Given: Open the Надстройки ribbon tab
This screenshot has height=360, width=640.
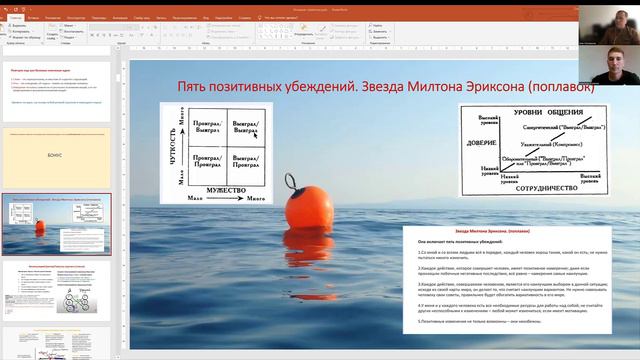Looking at the screenshot, I should (224, 18).
